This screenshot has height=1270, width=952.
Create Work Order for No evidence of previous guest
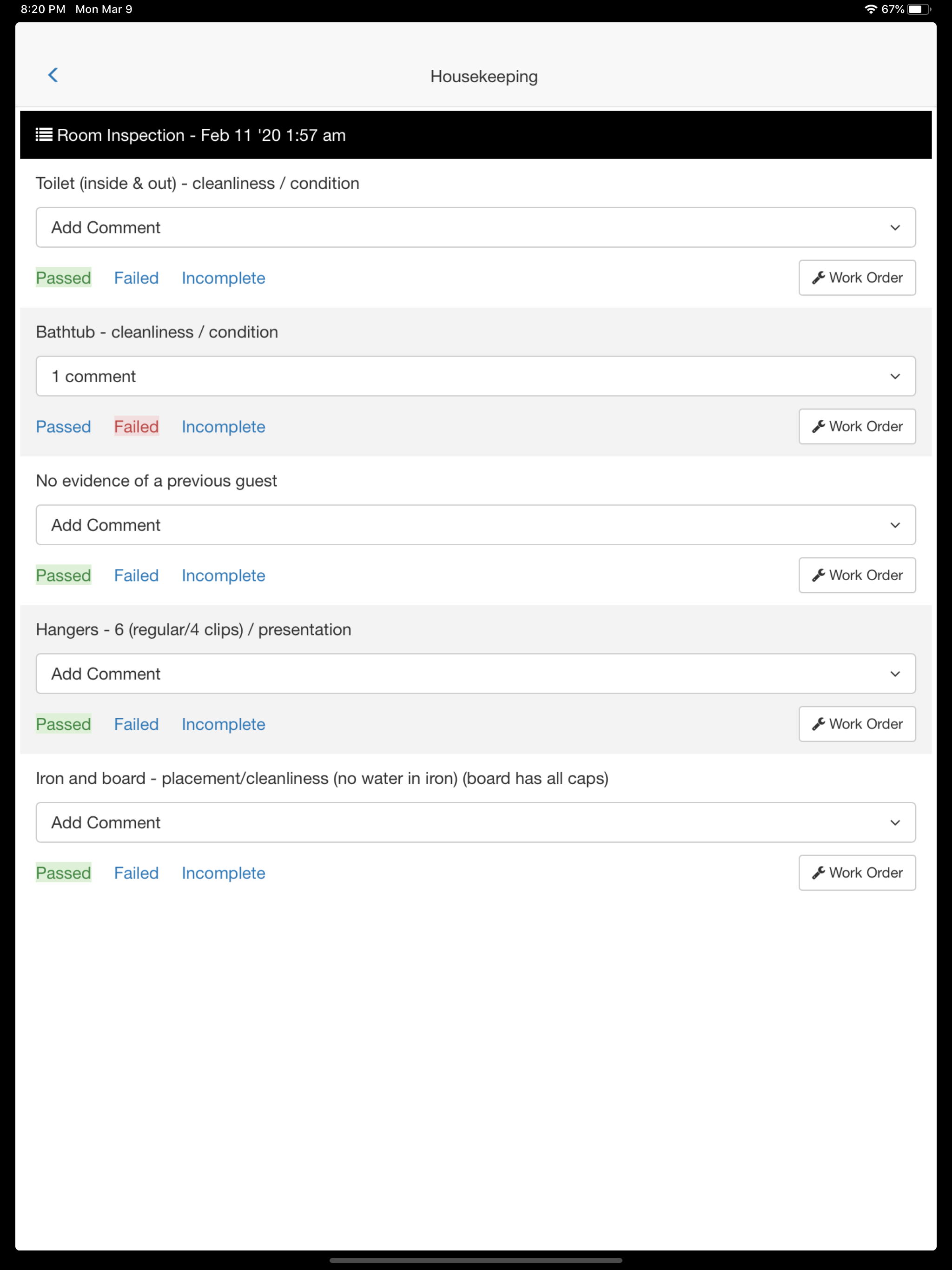click(x=857, y=575)
